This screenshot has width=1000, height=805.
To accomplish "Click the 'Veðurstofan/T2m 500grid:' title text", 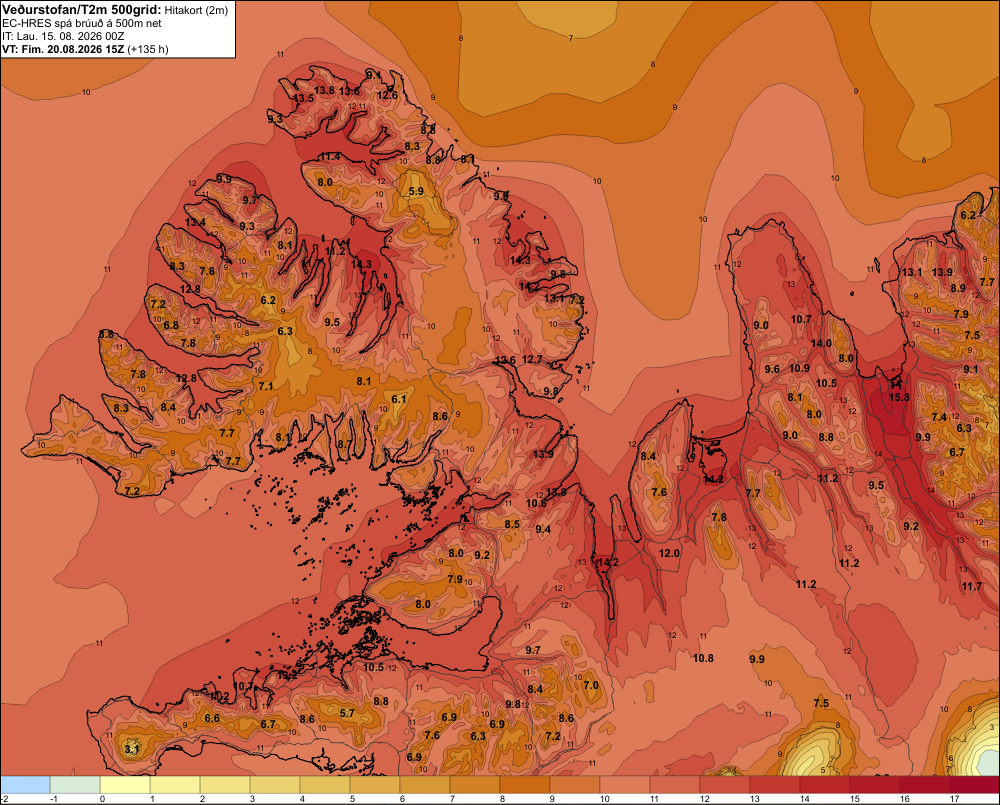I will [x=82, y=9].
